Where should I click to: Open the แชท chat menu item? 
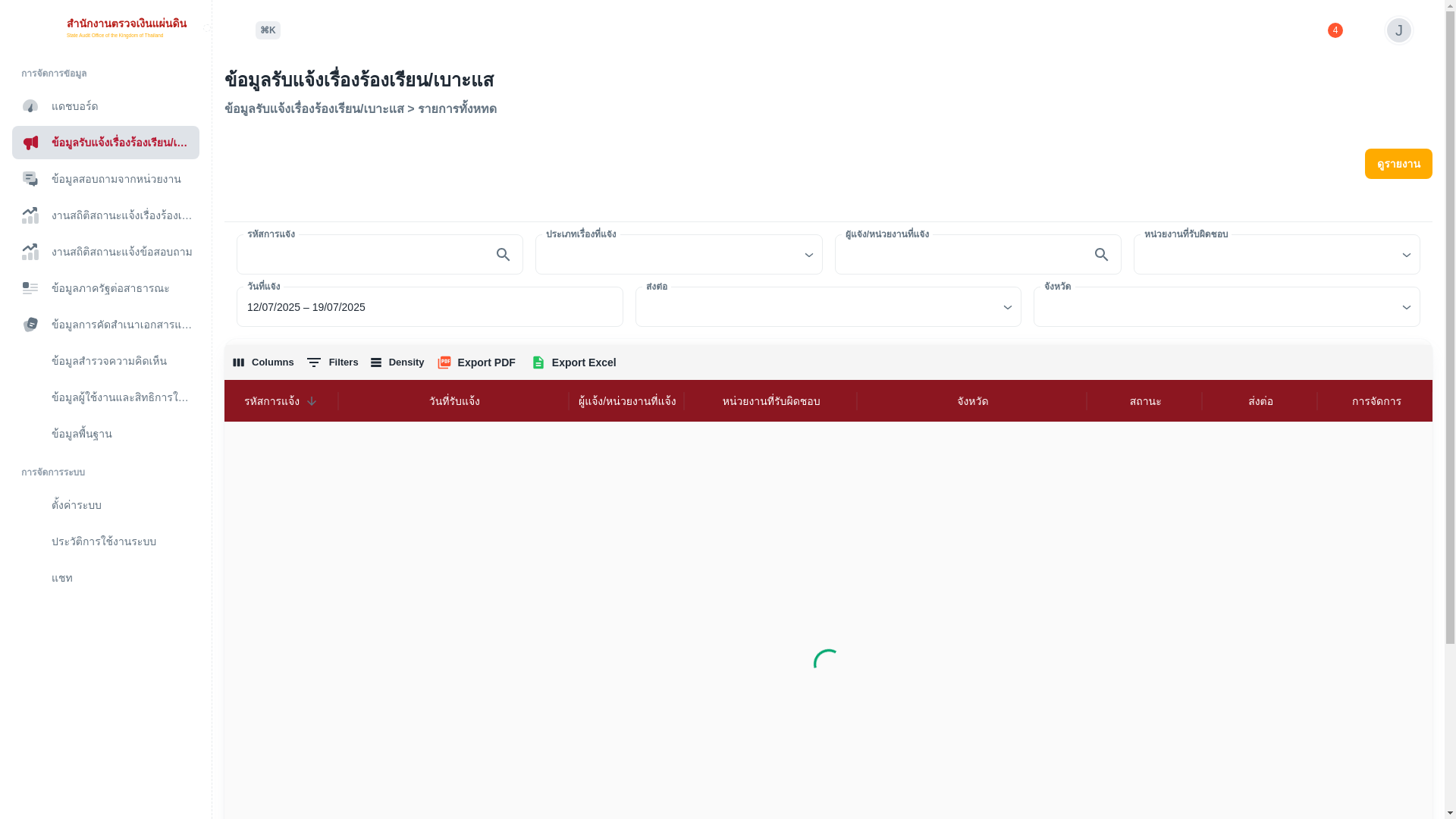(105, 578)
